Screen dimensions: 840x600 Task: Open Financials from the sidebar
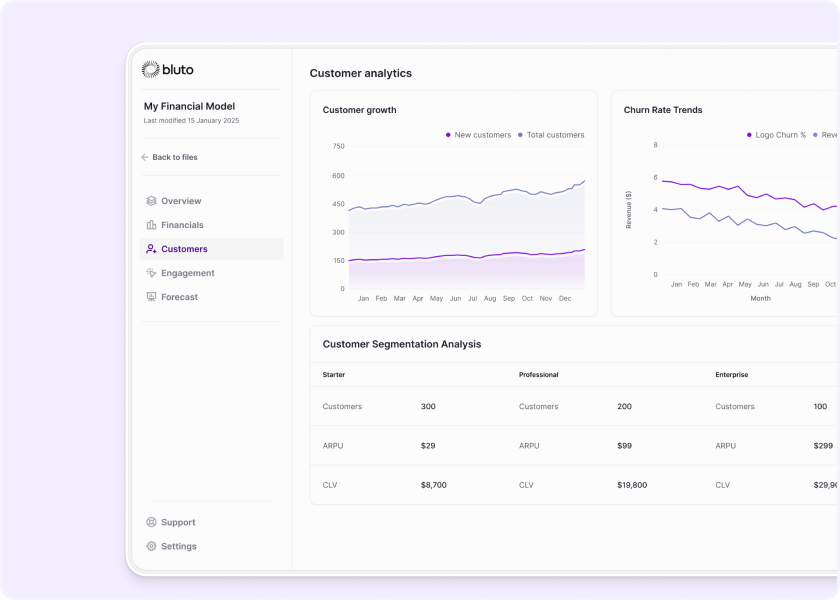click(182, 225)
